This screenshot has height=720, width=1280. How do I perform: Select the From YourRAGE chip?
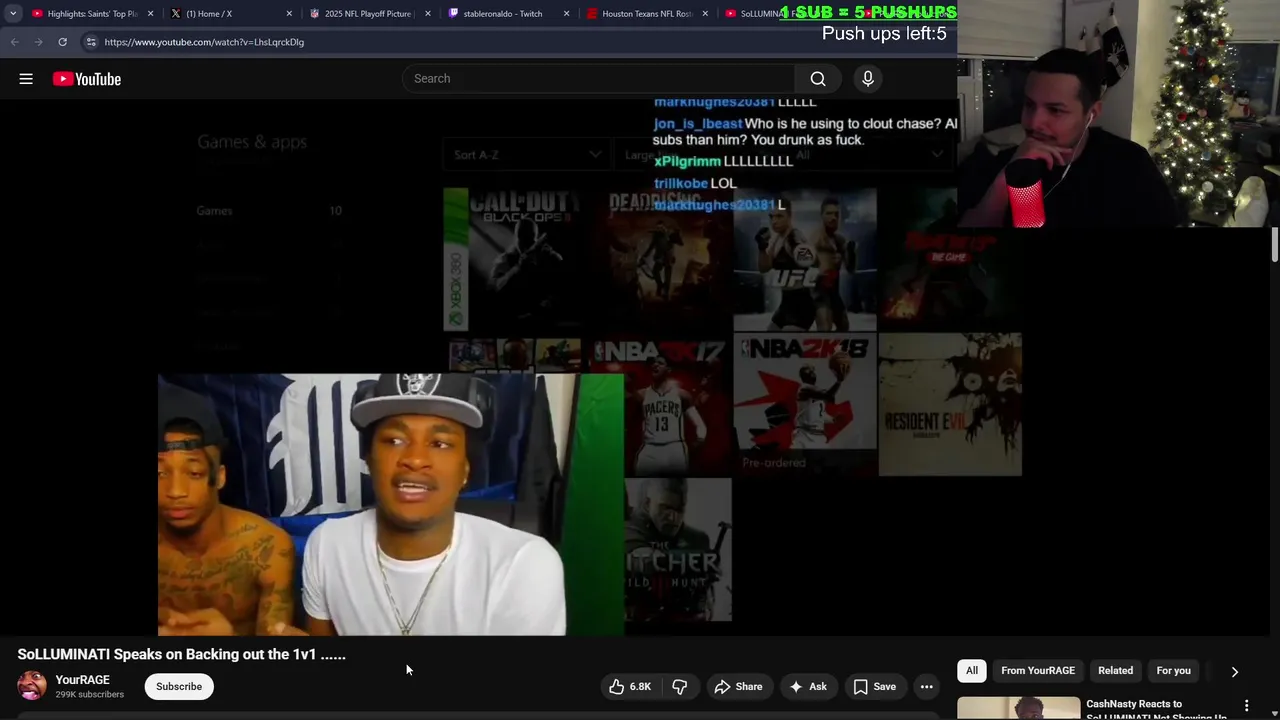click(1038, 671)
